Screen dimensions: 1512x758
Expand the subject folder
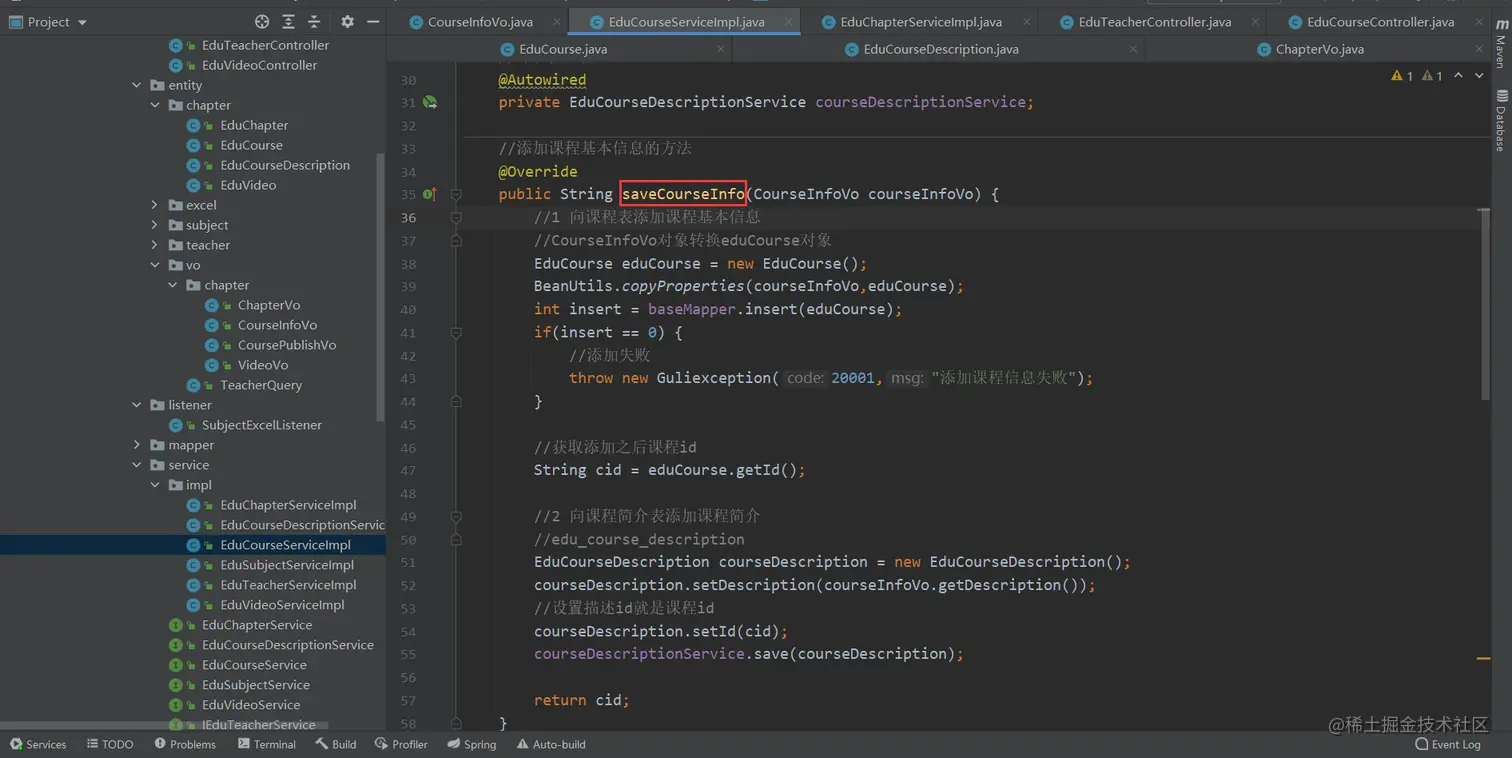(155, 225)
